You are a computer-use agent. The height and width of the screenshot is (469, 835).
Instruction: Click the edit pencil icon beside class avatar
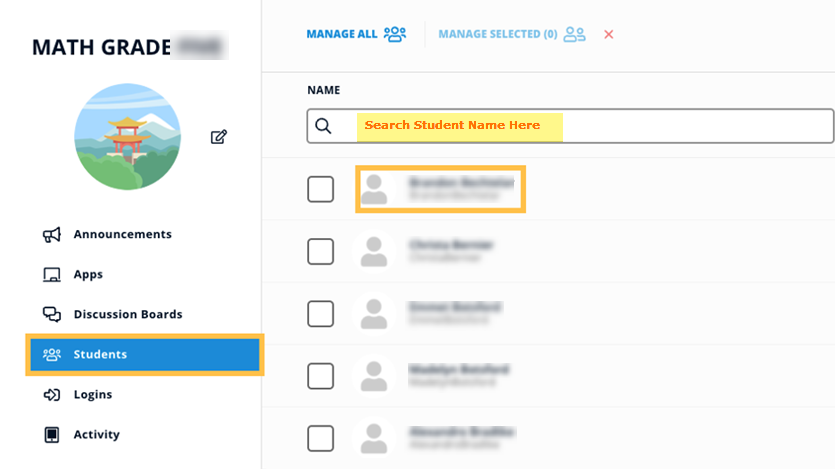click(218, 137)
